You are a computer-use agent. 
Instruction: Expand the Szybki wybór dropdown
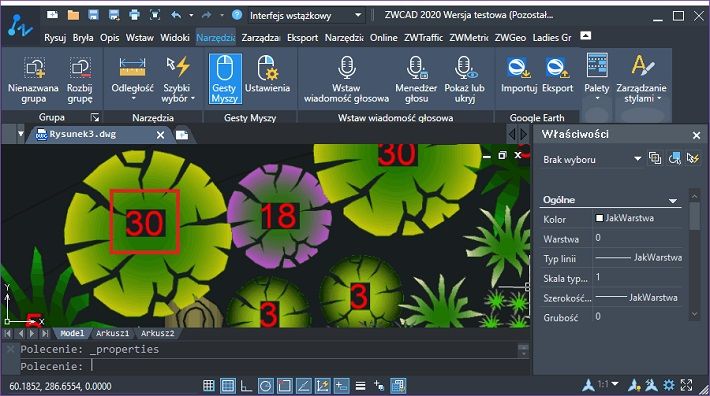click(193, 98)
